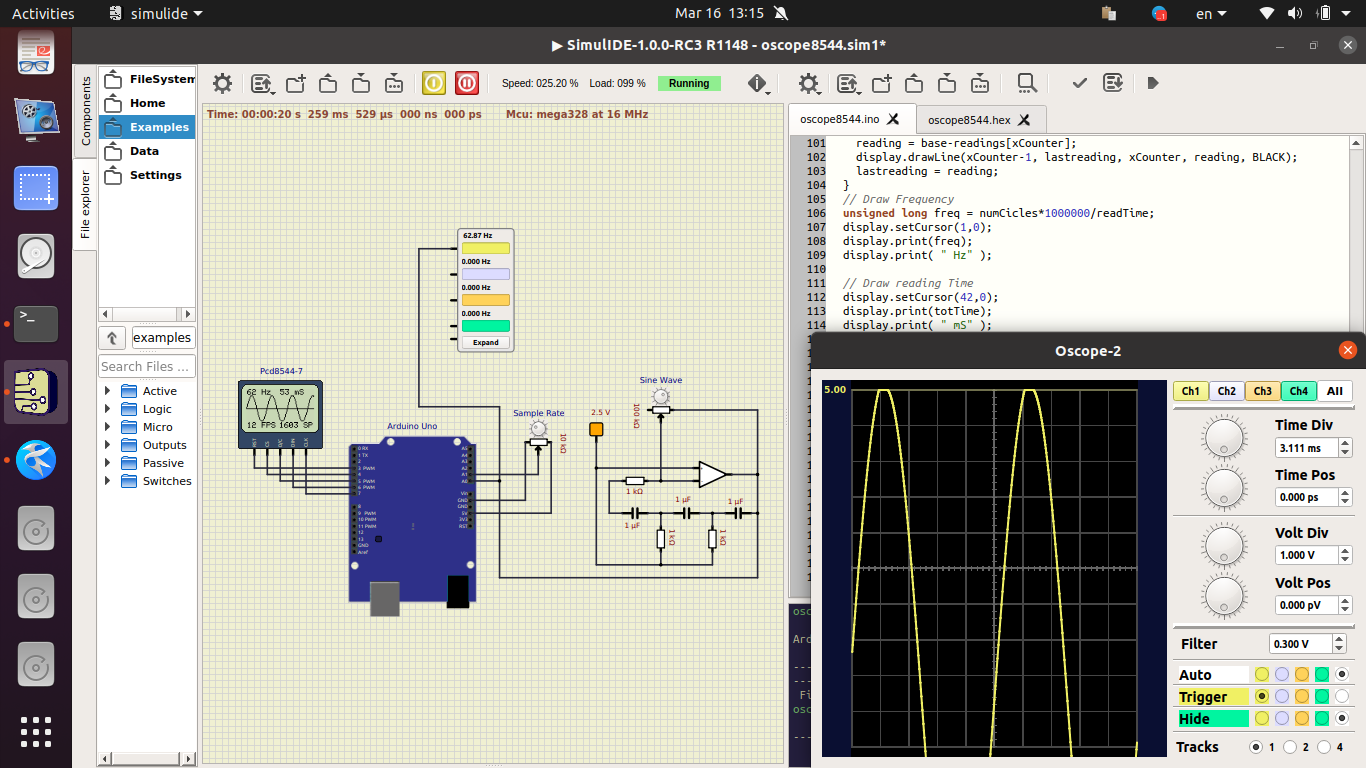Select the green channel Trigger radio button
1366x768 pixels.
coord(1322,697)
